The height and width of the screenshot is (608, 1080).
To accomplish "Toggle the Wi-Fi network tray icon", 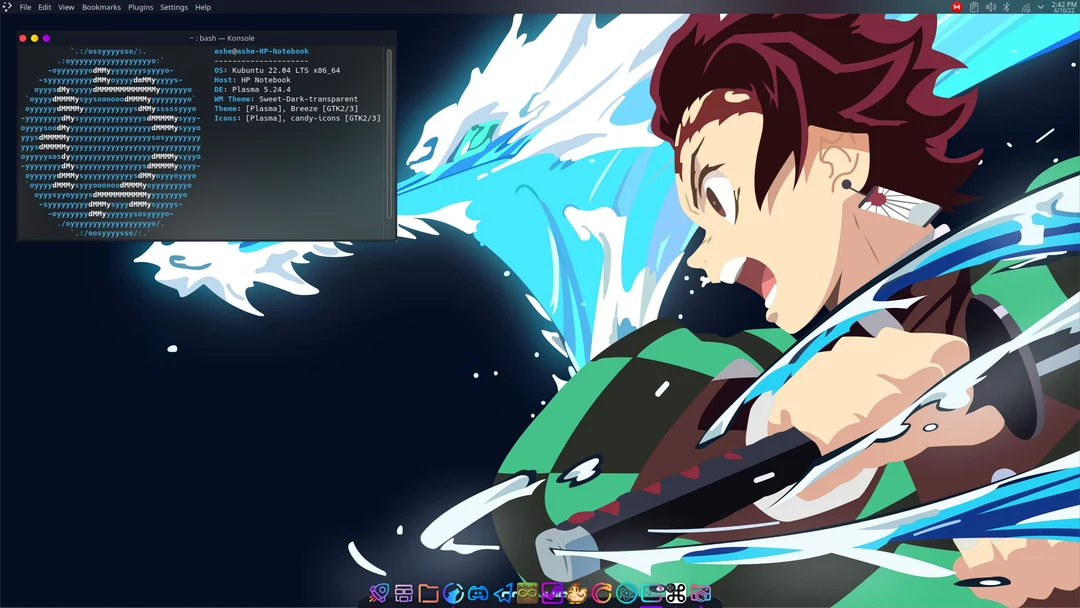I will pyautogui.click(x=1026, y=6).
